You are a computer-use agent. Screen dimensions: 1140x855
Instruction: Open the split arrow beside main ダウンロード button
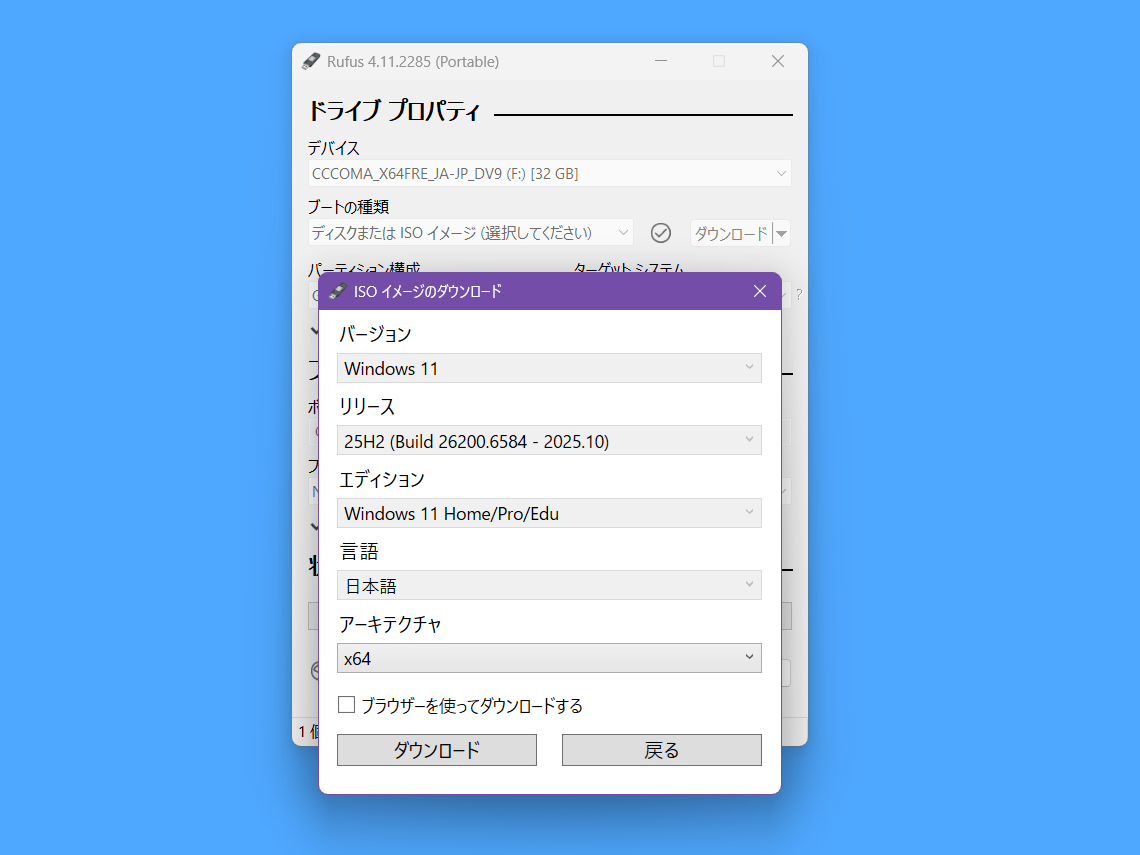click(782, 234)
